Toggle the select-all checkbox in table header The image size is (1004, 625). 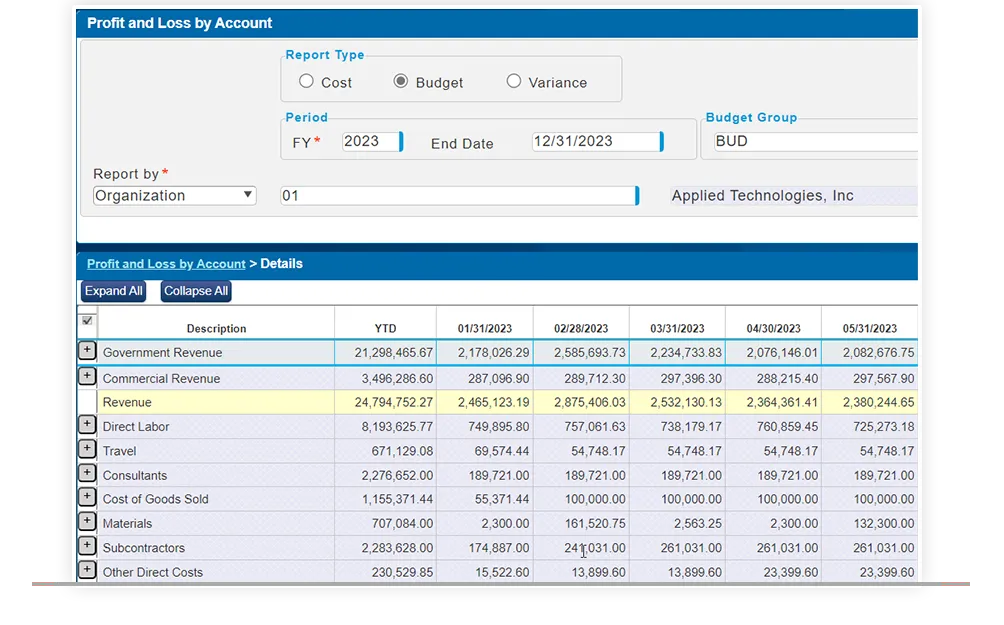coord(87,321)
